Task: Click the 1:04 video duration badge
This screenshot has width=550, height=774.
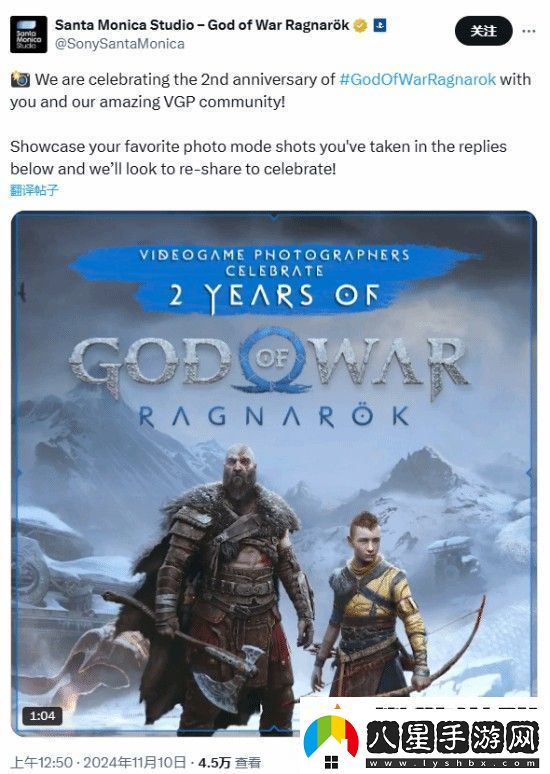Action: pyautogui.click(x=42, y=715)
